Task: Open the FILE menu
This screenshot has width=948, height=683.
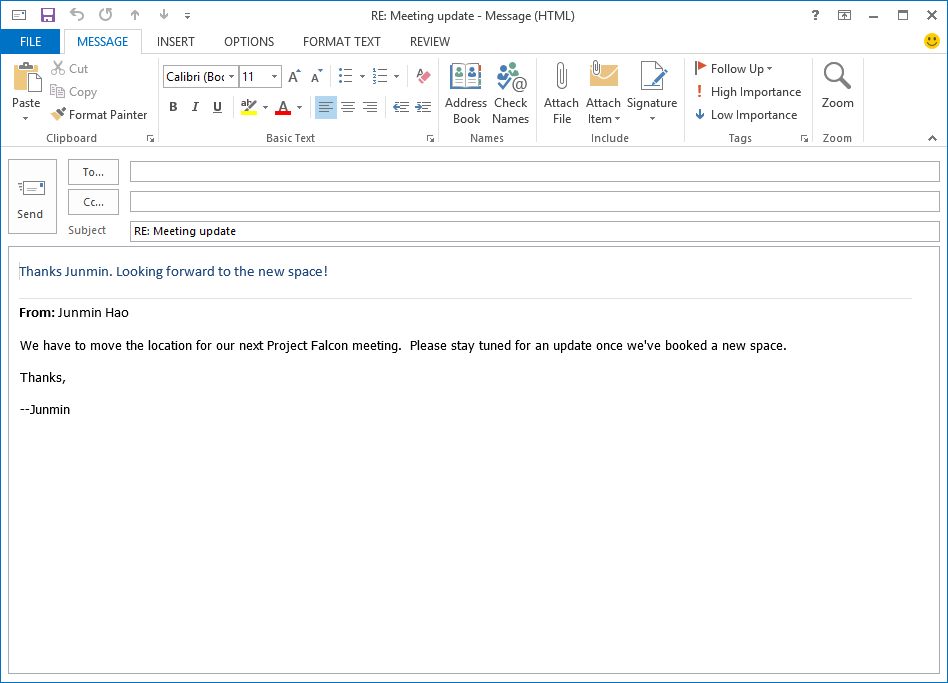Action: pyautogui.click(x=30, y=41)
